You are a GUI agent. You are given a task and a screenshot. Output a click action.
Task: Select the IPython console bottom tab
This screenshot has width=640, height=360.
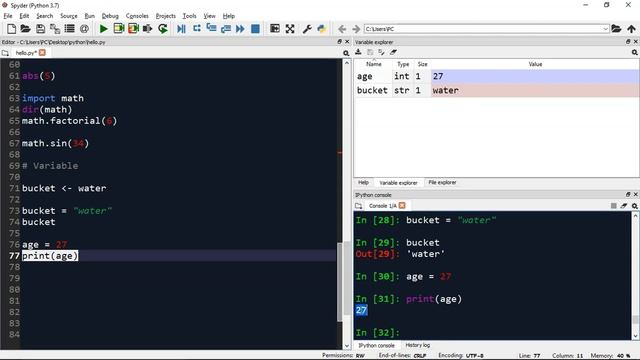pos(376,345)
